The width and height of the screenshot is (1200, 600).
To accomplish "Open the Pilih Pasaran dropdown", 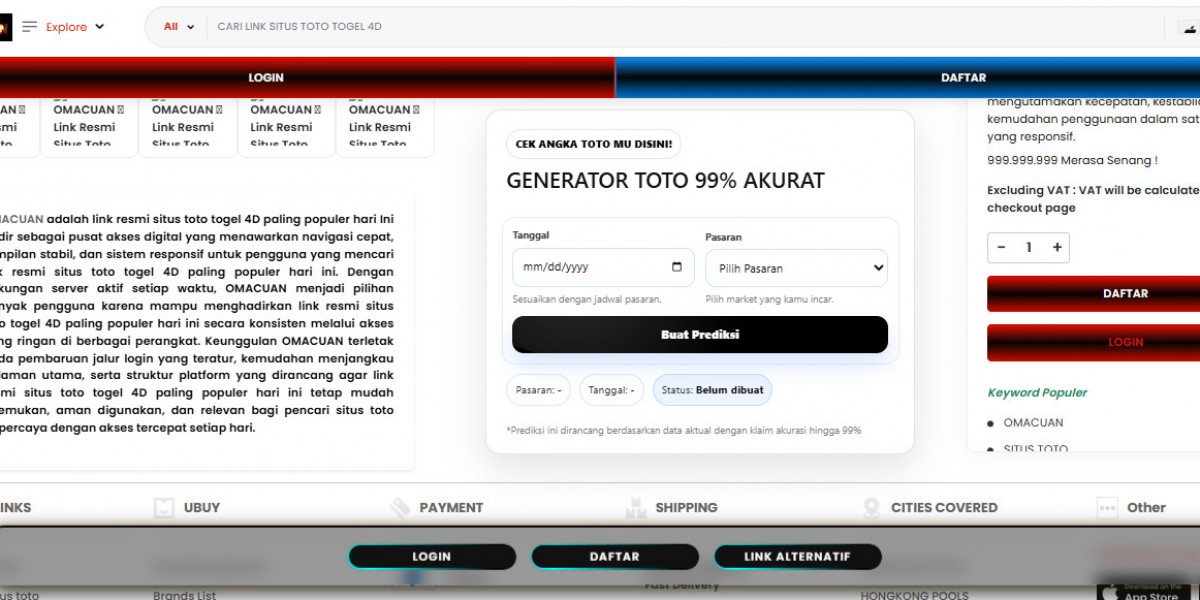I will point(796,268).
